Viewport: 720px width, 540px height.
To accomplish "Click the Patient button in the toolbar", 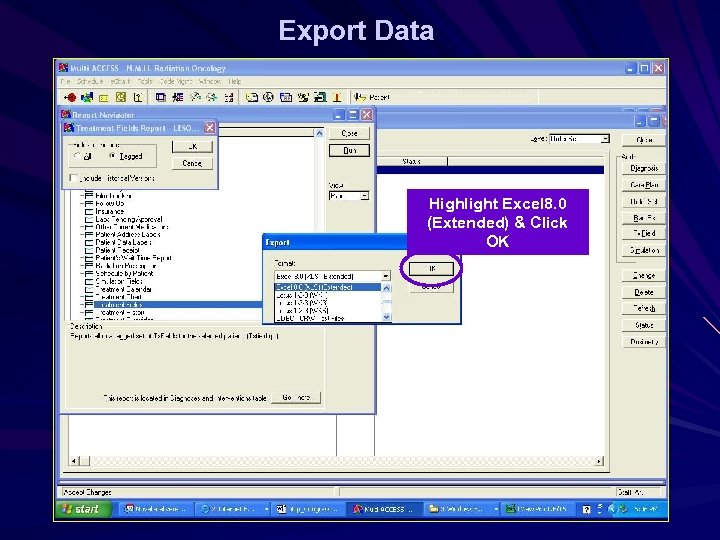I will [371, 97].
